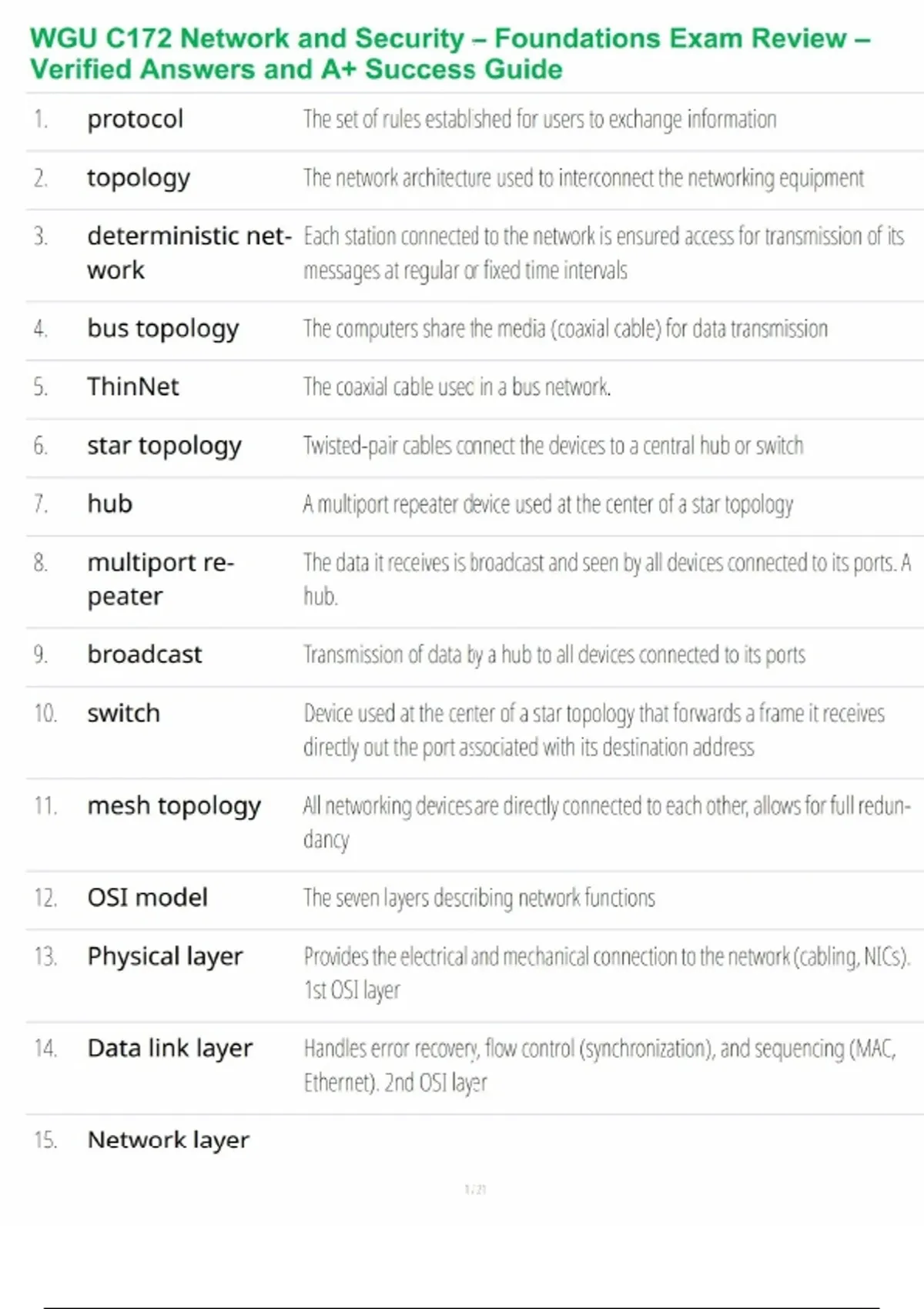Image resolution: width=924 pixels, height=1309 pixels.
Task: Click the term "switch" in row 10
Action: point(123,713)
